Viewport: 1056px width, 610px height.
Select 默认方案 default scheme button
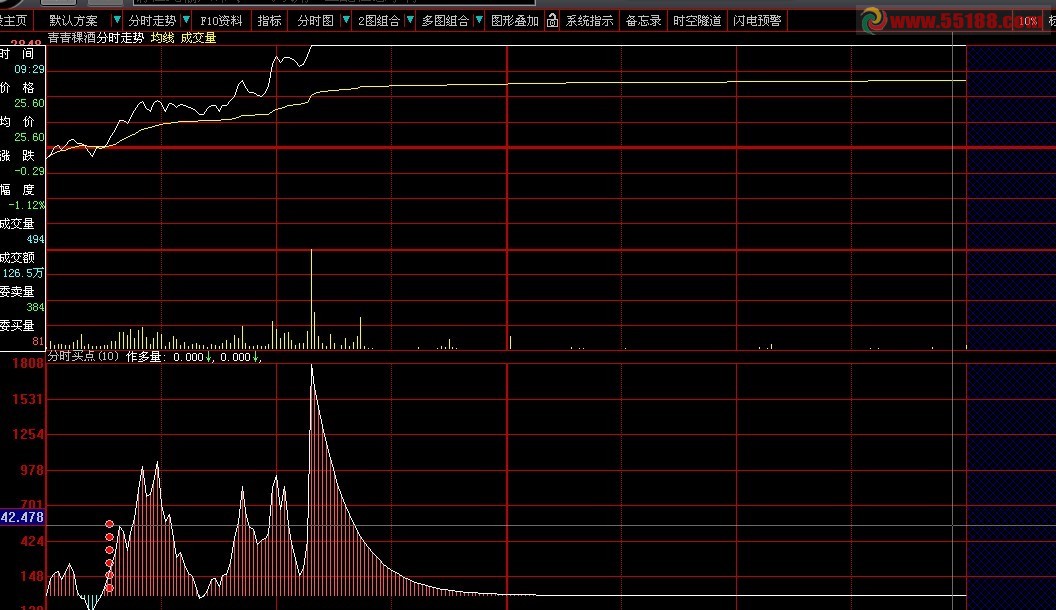pos(73,21)
